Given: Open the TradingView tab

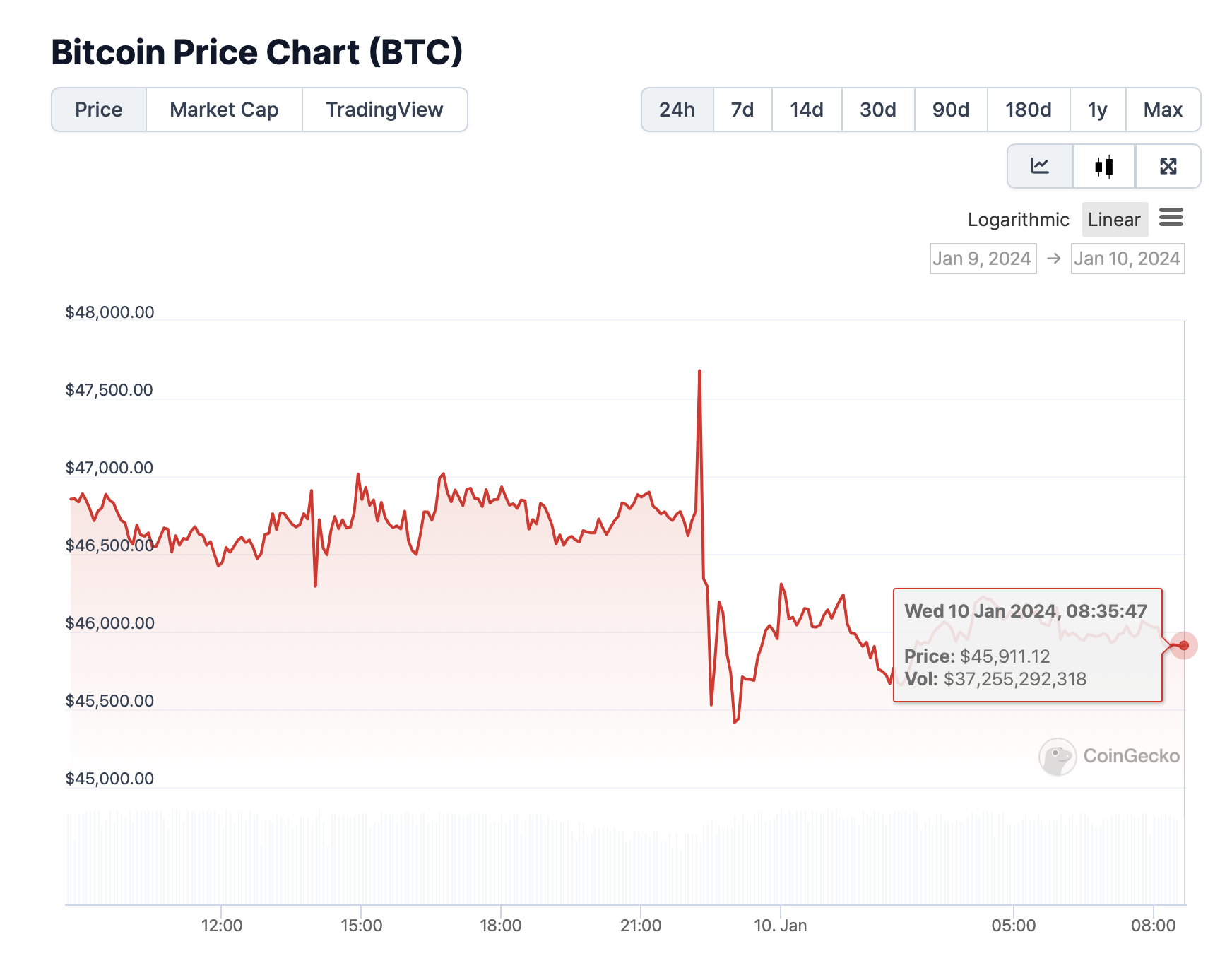Looking at the screenshot, I should point(384,110).
